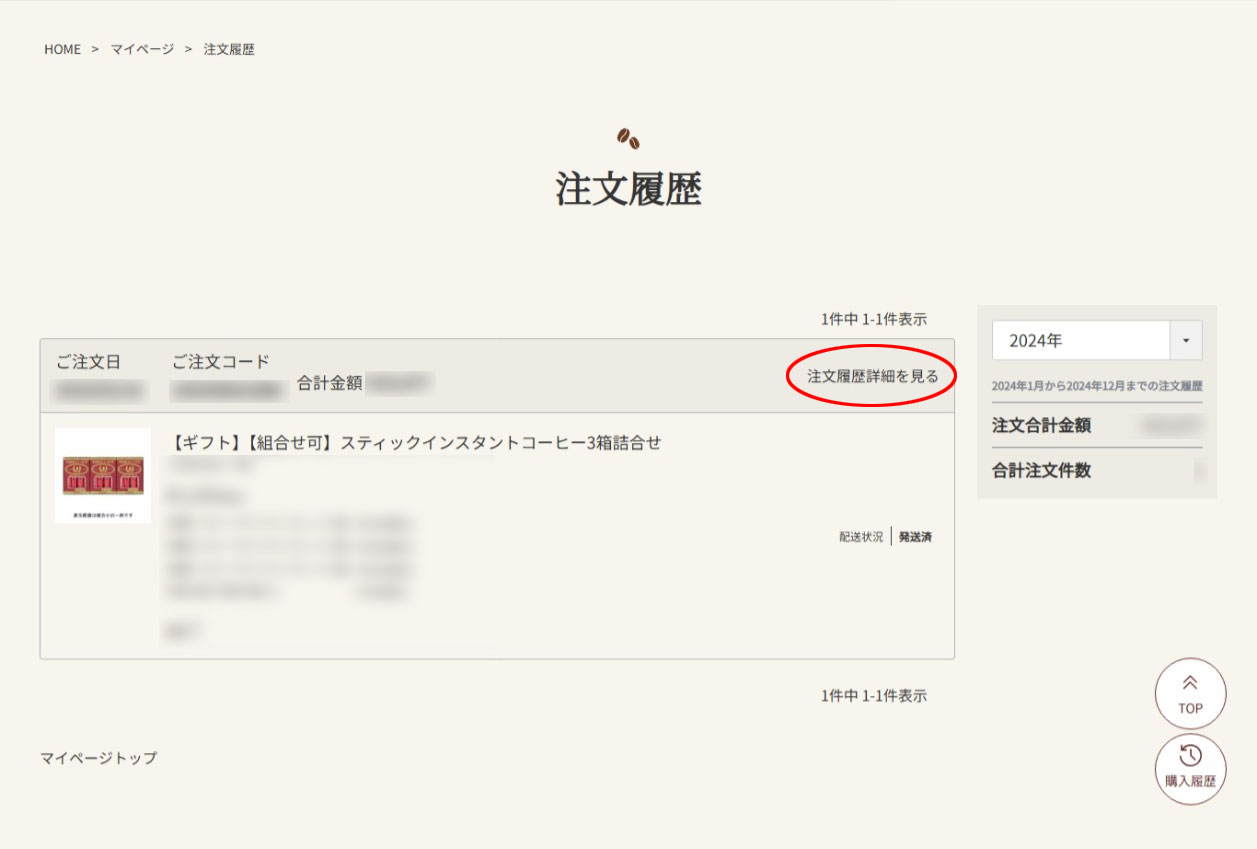Click マイページトップ link
The height and width of the screenshot is (849, 1257).
97,758
